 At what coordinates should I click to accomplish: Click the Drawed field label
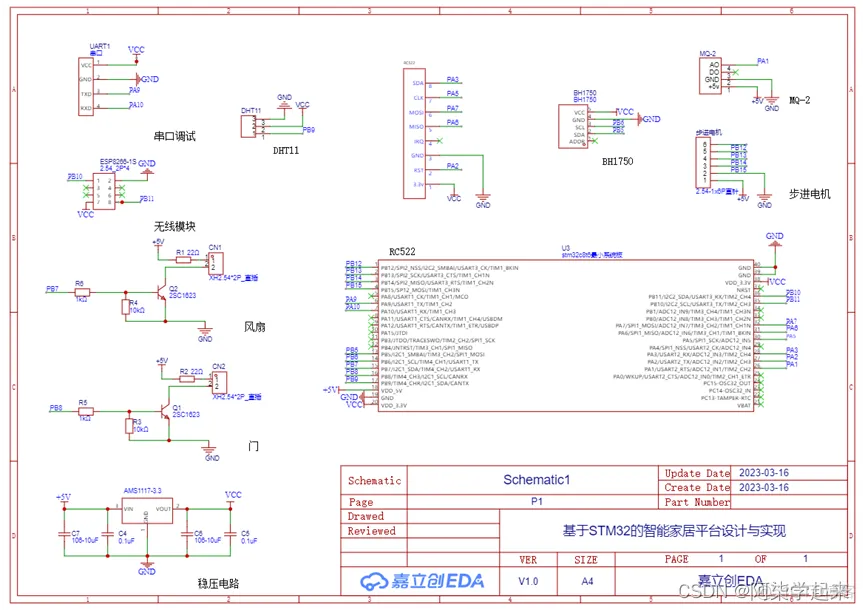tap(365, 516)
